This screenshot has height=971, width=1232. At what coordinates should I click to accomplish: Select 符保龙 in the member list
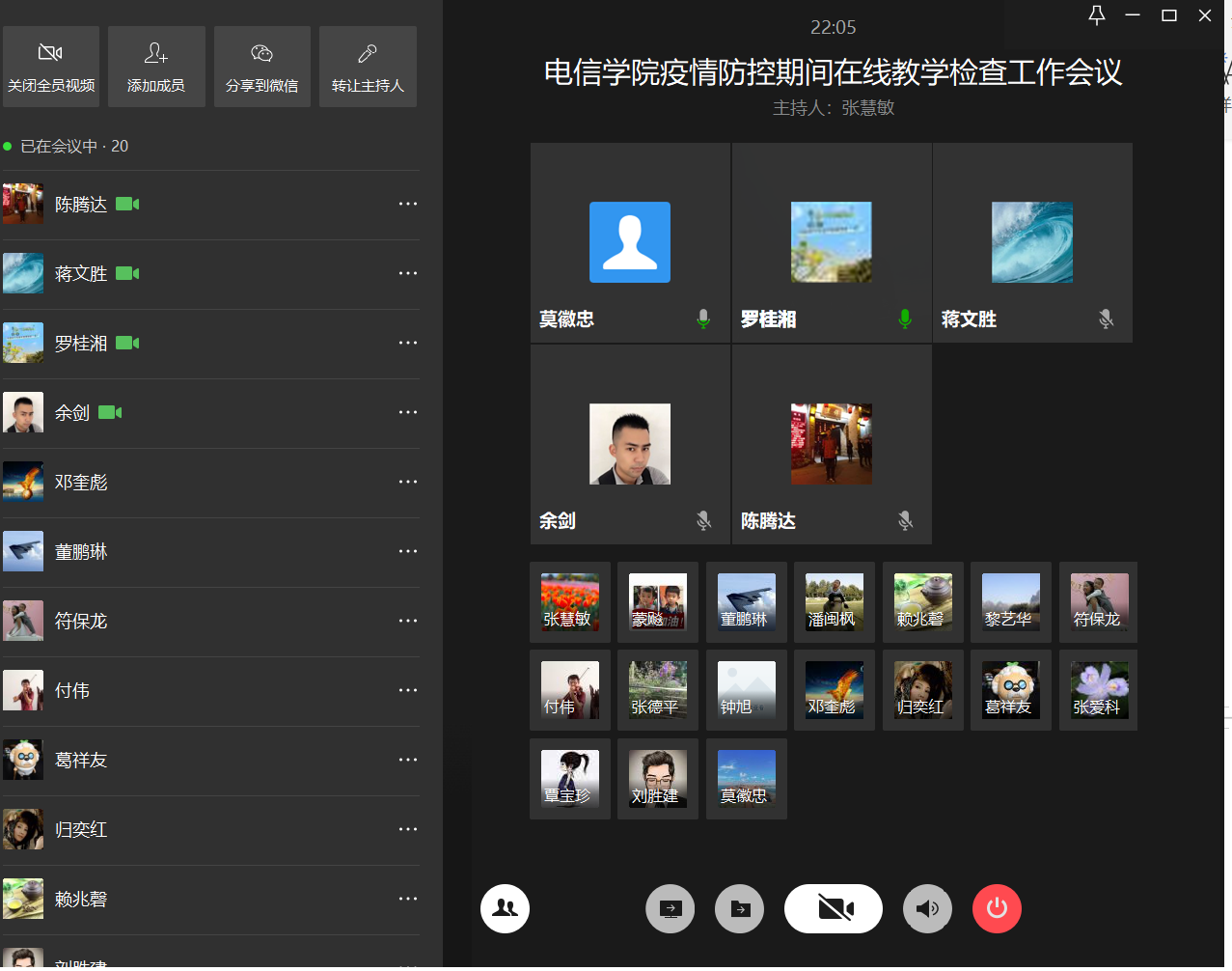(x=81, y=622)
